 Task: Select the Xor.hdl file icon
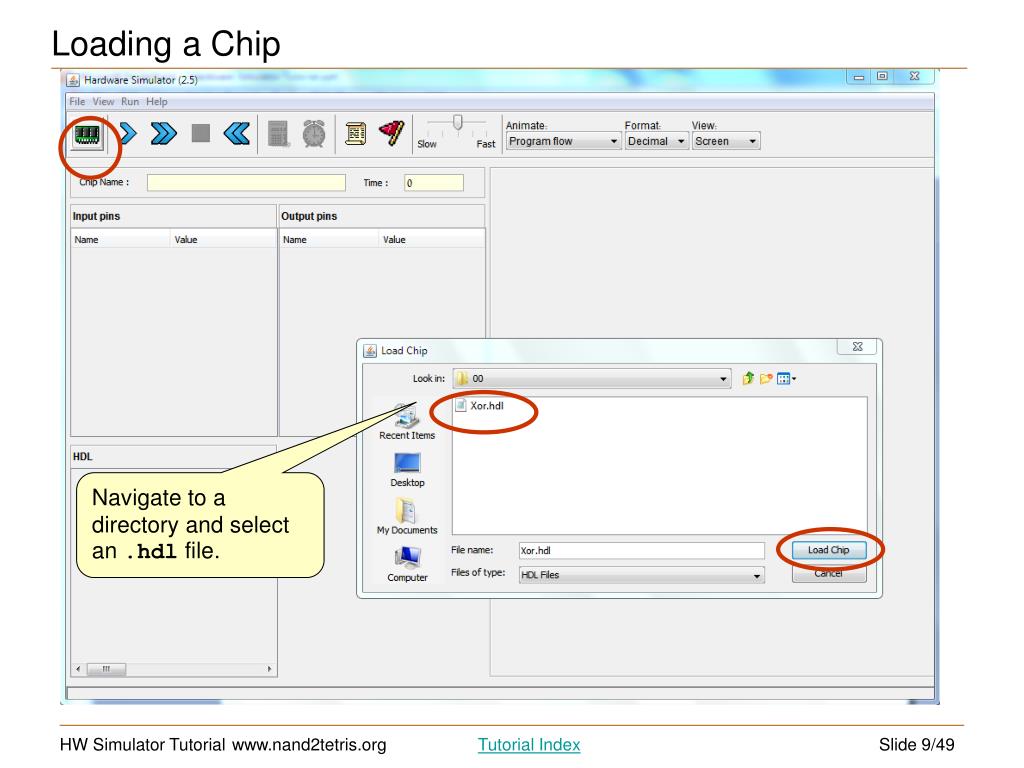(461, 406)
